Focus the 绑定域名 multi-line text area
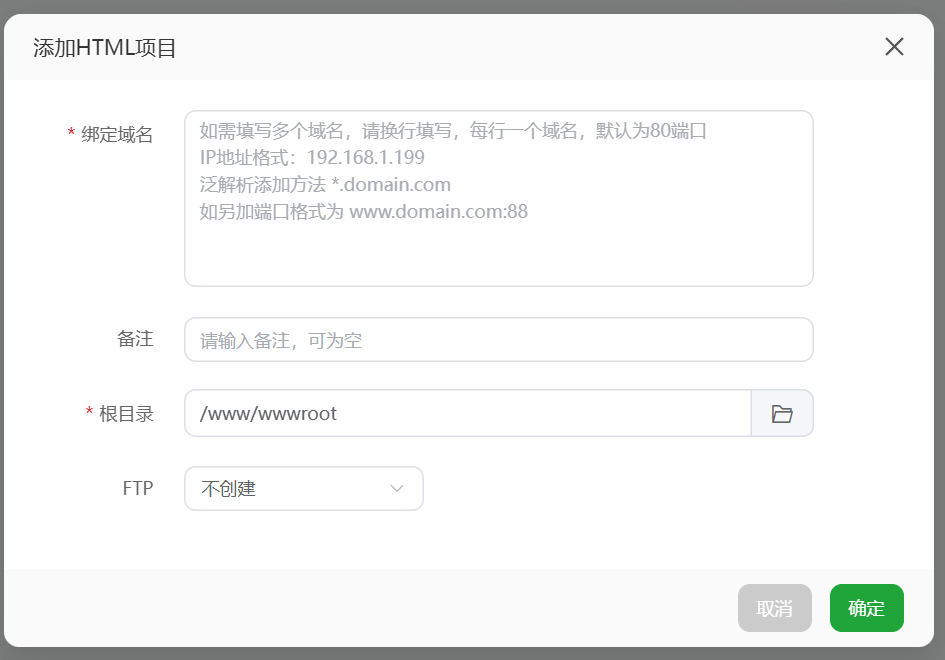Image resolution: width=945 pixels, height=660 pixels. pyautogui.click(x=498, y=250)
